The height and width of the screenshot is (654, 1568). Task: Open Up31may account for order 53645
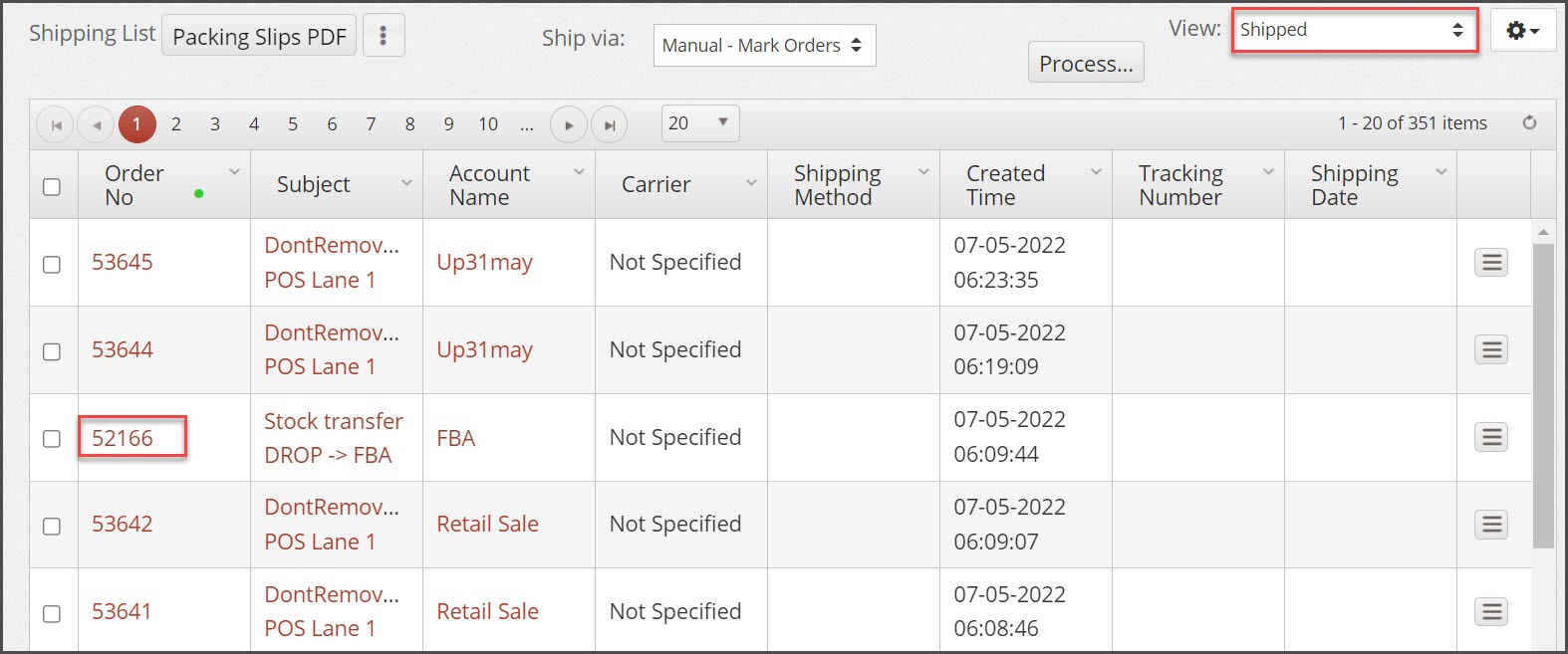click(x=484, y=262)
